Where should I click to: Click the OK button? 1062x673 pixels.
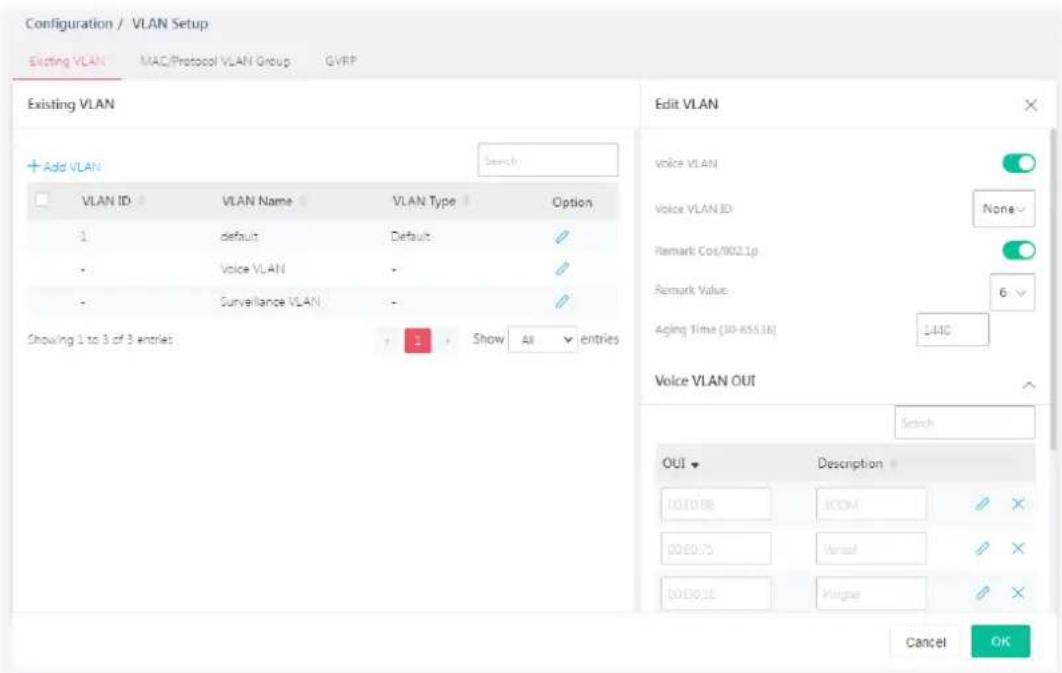[1000, 641]
